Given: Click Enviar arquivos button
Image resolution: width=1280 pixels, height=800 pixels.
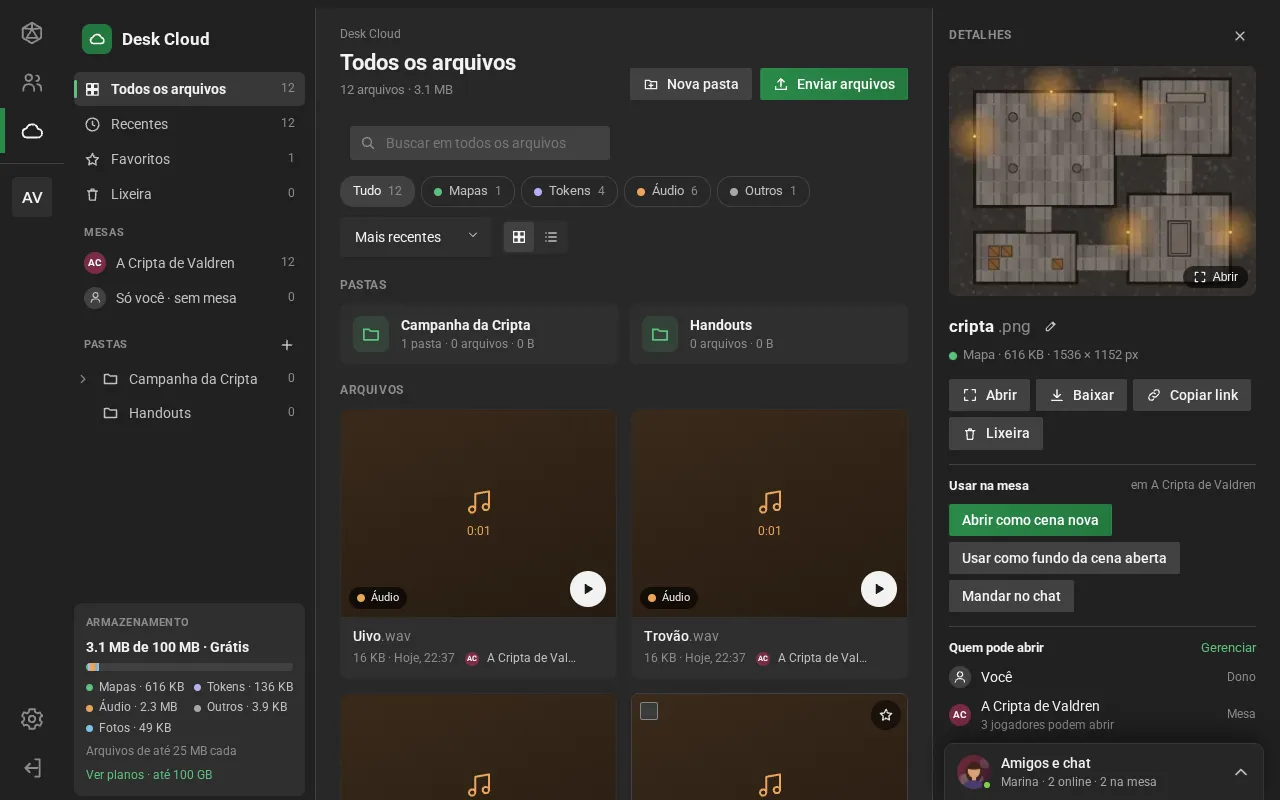Looking at the screenshot, I should tap(834, 84).
